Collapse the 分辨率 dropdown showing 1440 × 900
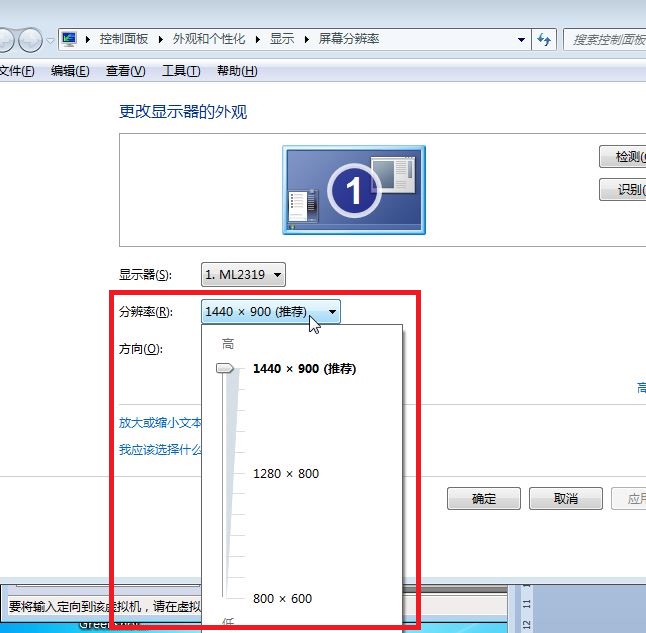The height and width of the screenshot is (633, 646). click(271, 312)
